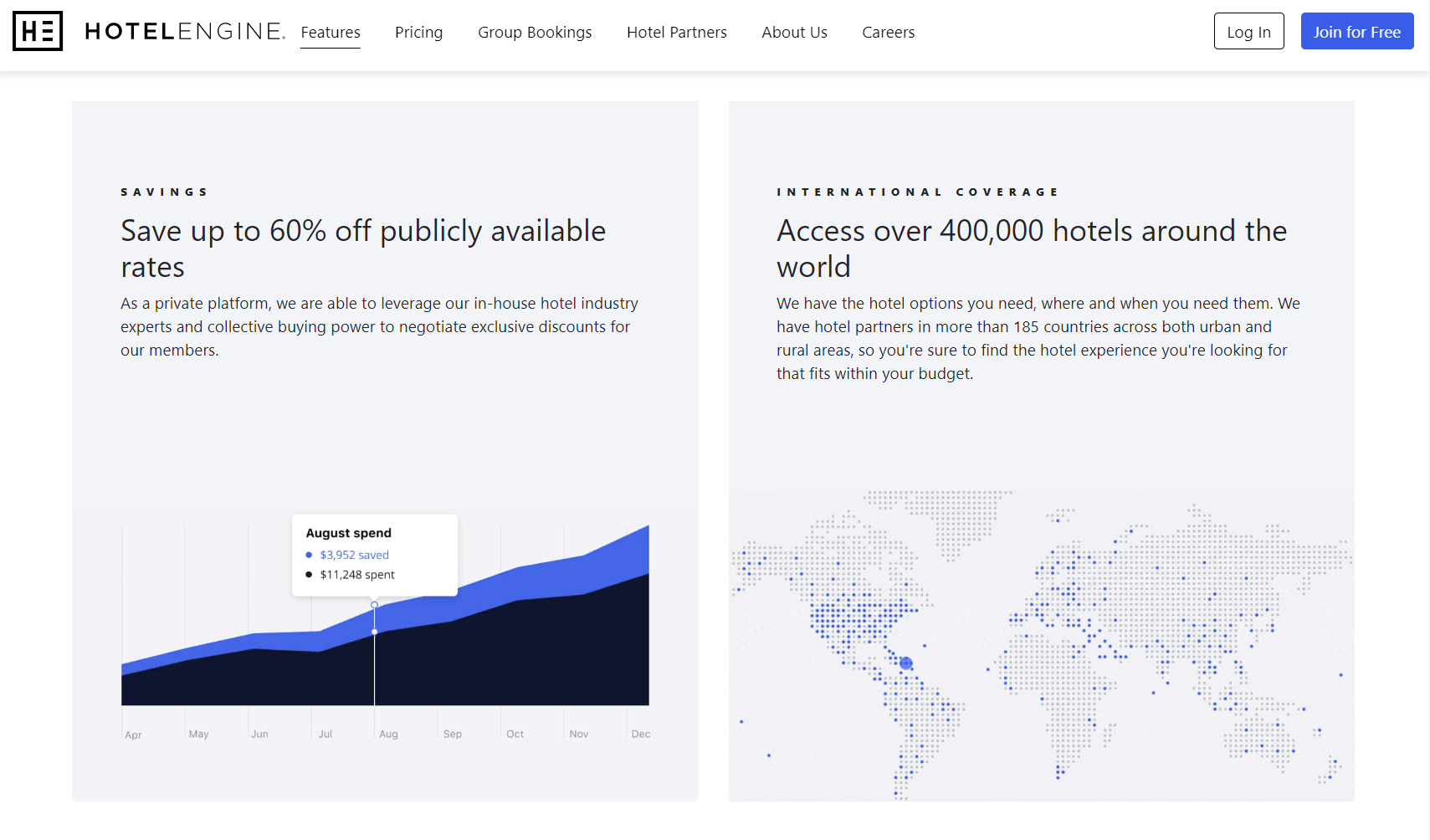Screen dimensions: 1430x840
Task: Click the Aug label on chart axis
Action: [388, 735]
